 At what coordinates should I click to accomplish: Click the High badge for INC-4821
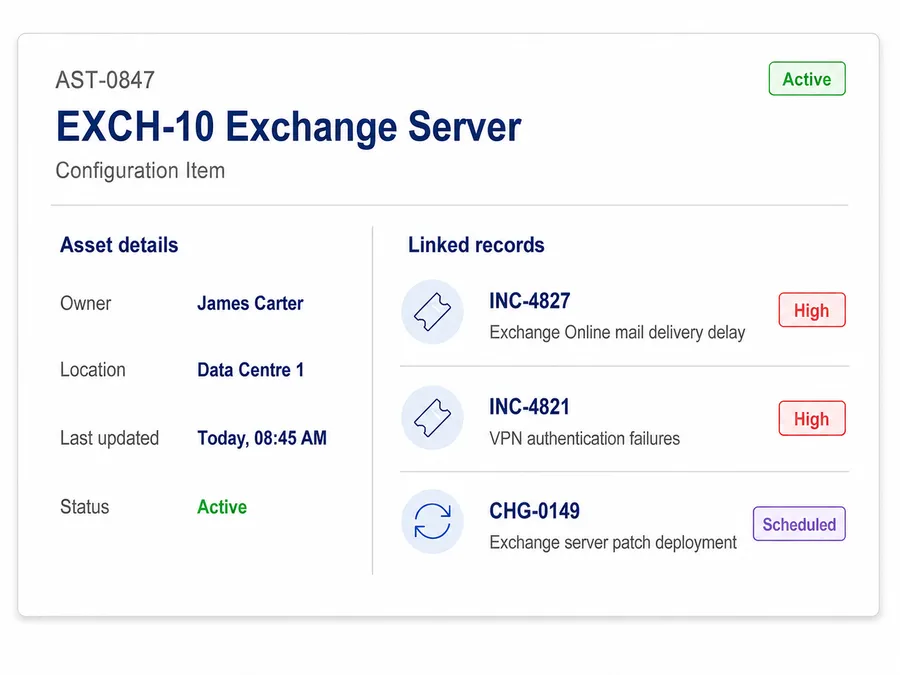click(x=812, y=418)
